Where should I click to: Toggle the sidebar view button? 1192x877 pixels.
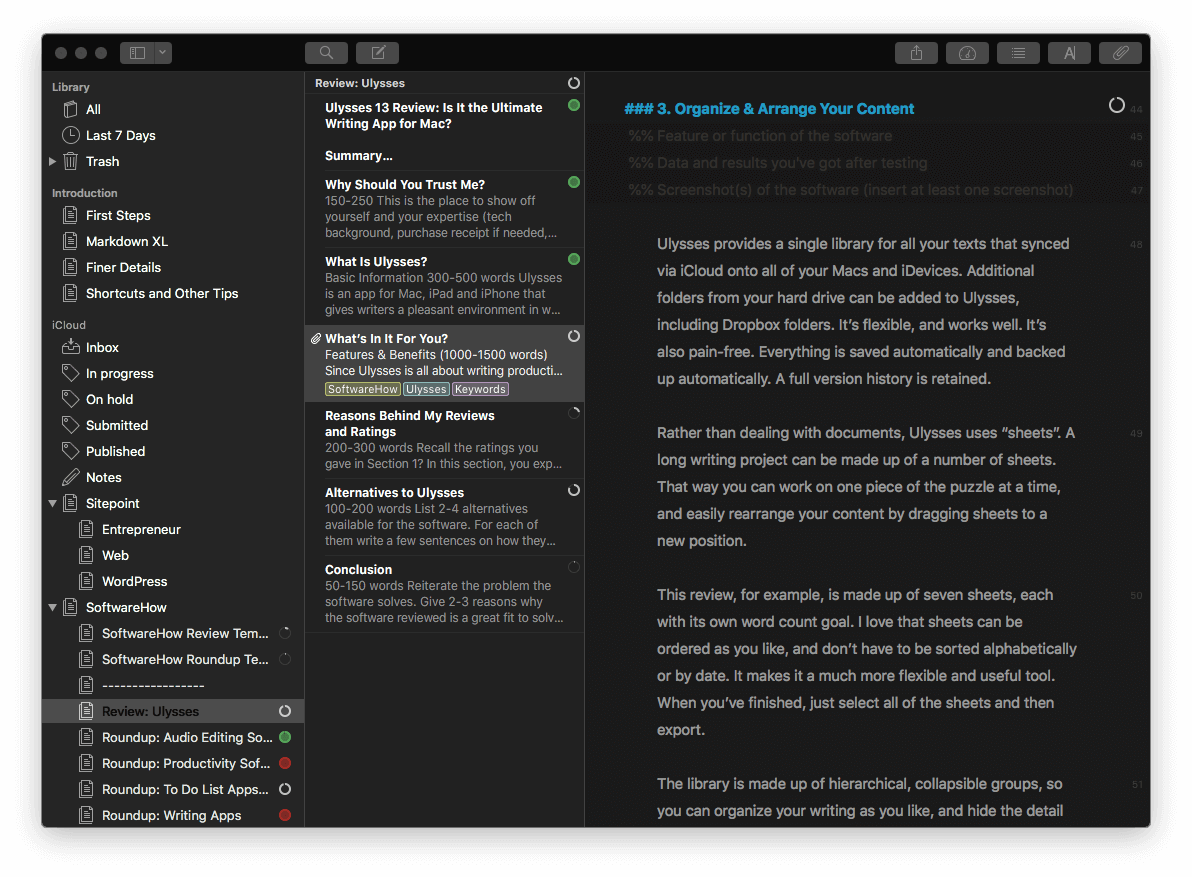coord(137,52)
